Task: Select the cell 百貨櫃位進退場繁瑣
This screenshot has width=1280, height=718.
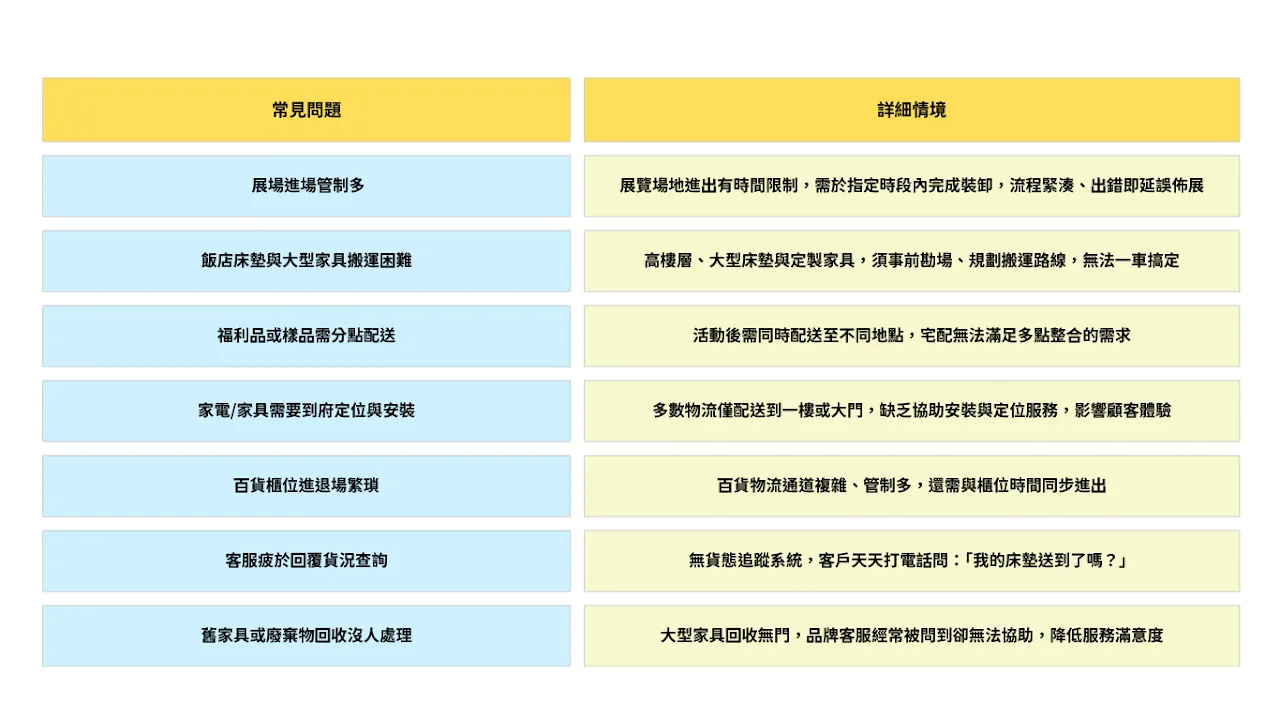Action: tap(306, 486)
